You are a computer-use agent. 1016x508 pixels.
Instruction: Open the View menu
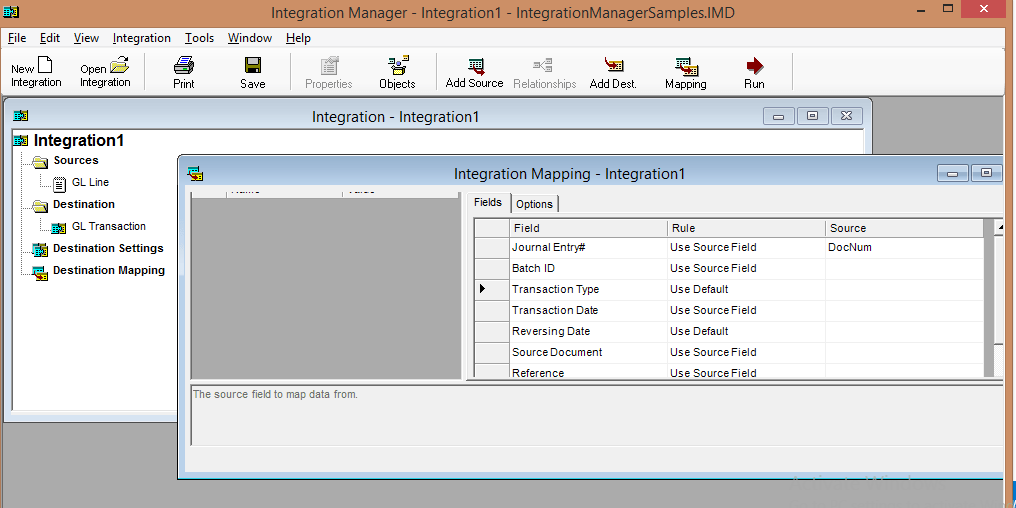point(86,38)
